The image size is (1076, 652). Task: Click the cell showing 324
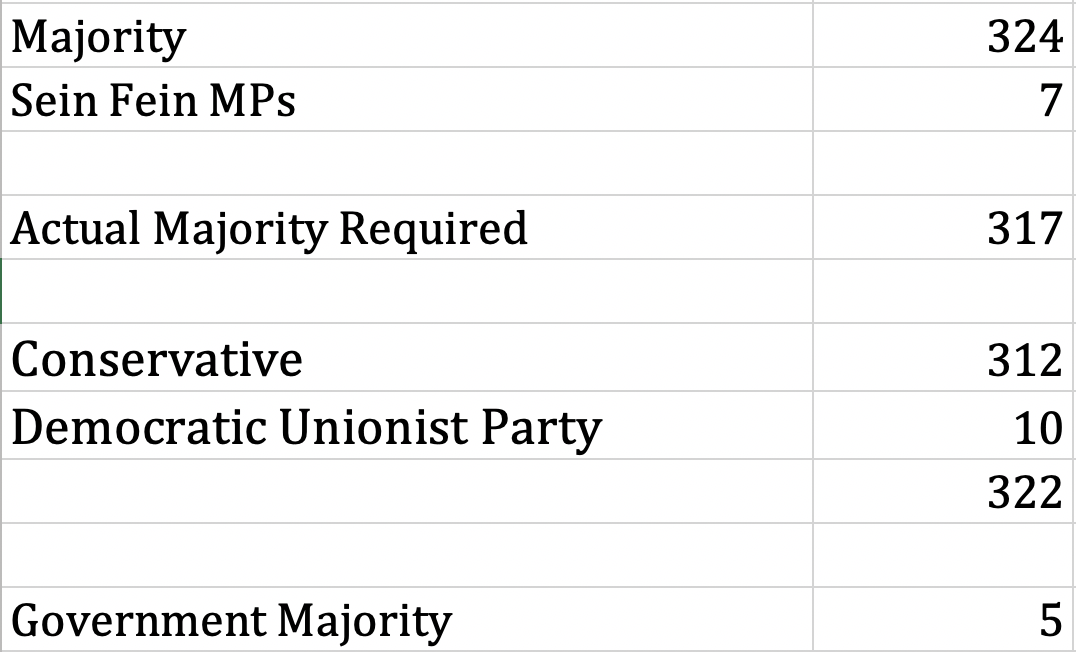coord(944,37)
